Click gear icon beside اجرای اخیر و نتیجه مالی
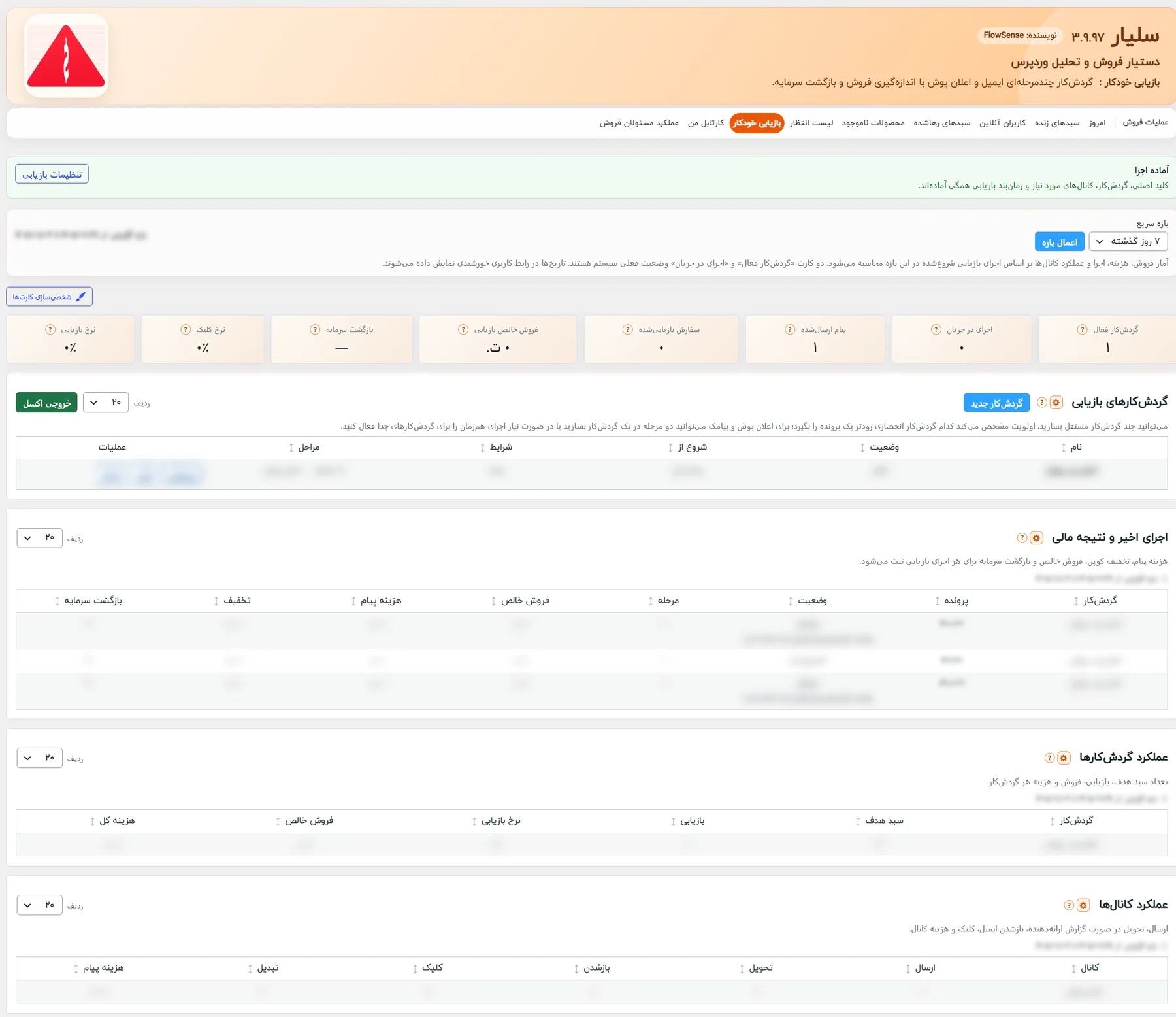This screenshot has width=1176, height=1017. point(1036,538)
